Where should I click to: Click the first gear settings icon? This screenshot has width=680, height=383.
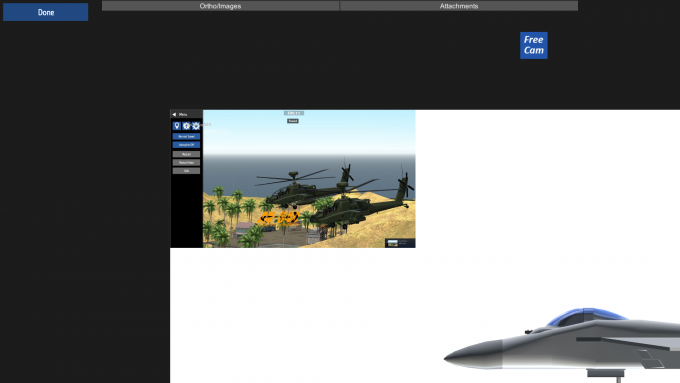pos(186,126)
